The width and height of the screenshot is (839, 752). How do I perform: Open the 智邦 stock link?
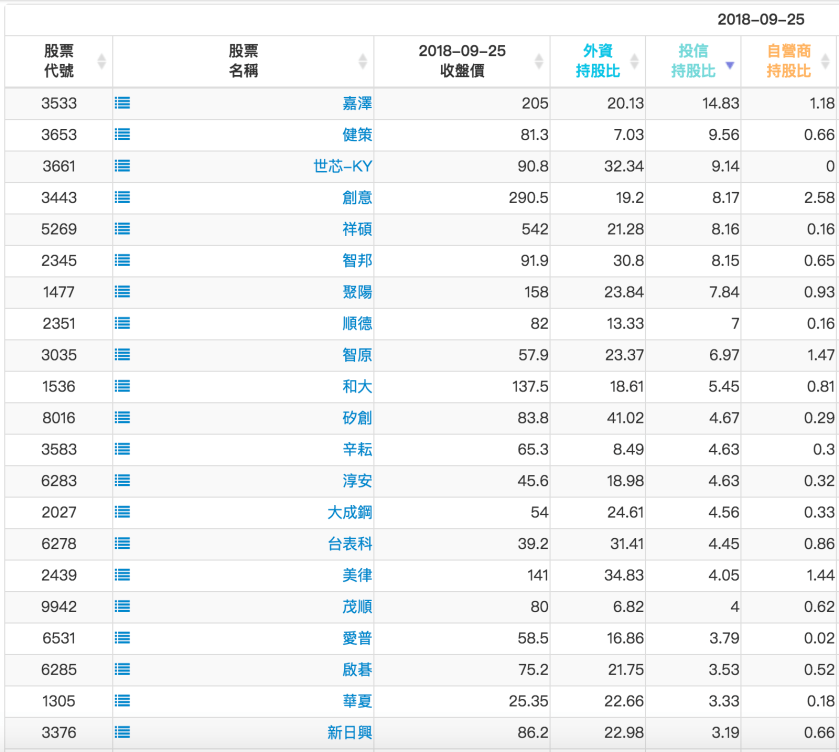point(357,261)
